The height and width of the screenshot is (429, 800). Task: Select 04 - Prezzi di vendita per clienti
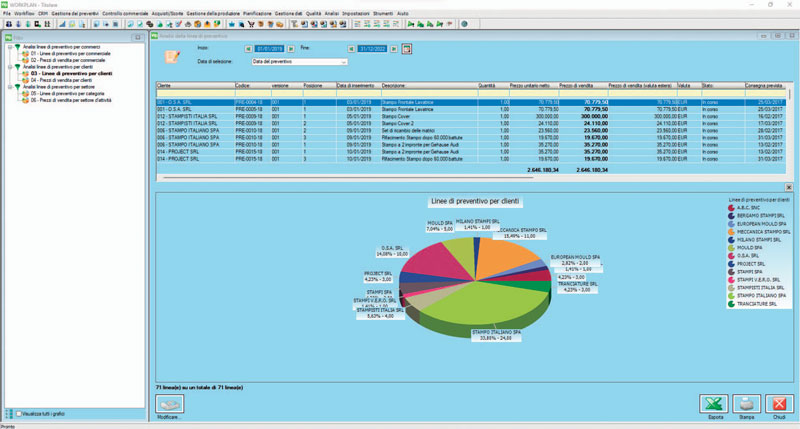[x=61, y=80]
